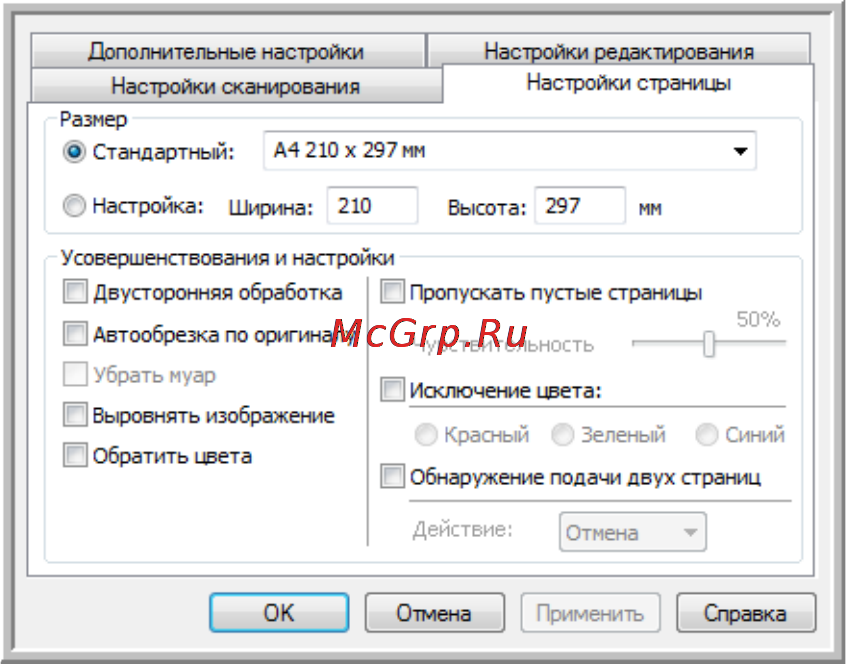Toggle Автообрезка по оригиналу checkbox
Screen dimensions: 846x664
click(75, 333)
